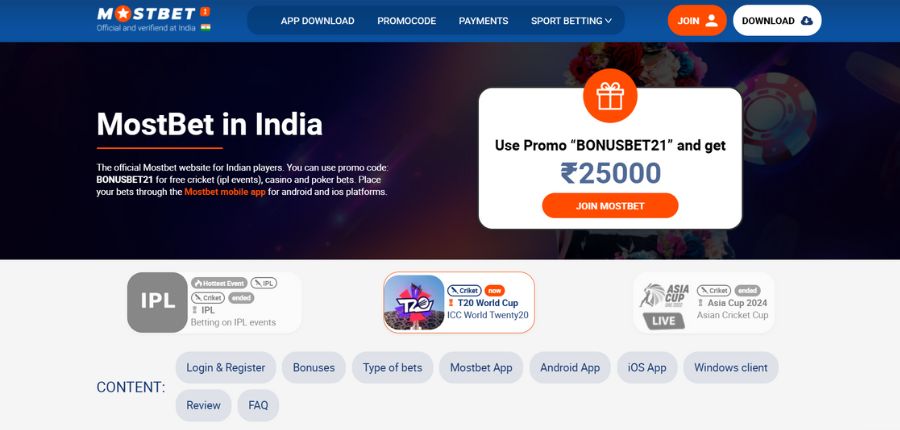Go to the Payments page
Screen dimensions: 900x430
coord(483,21)
